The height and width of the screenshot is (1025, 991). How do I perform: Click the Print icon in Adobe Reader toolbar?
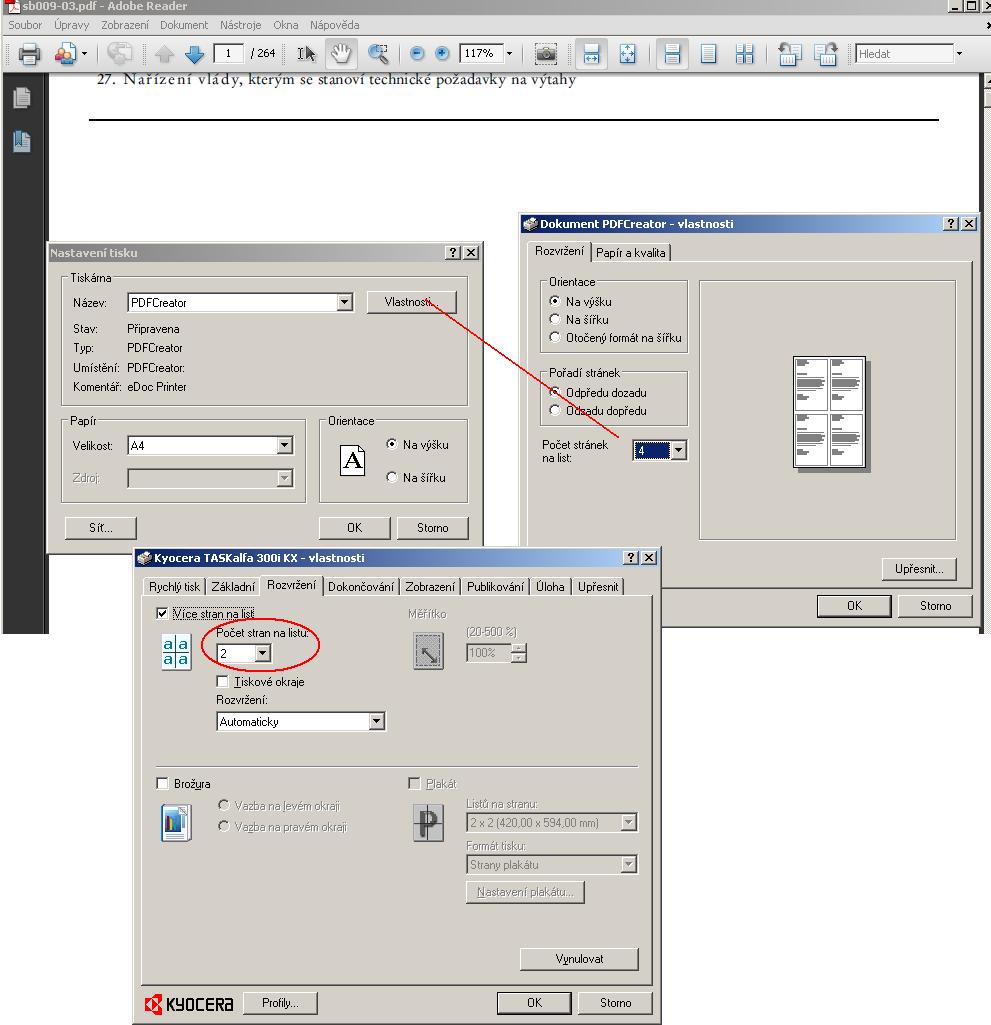pos(29,54)
